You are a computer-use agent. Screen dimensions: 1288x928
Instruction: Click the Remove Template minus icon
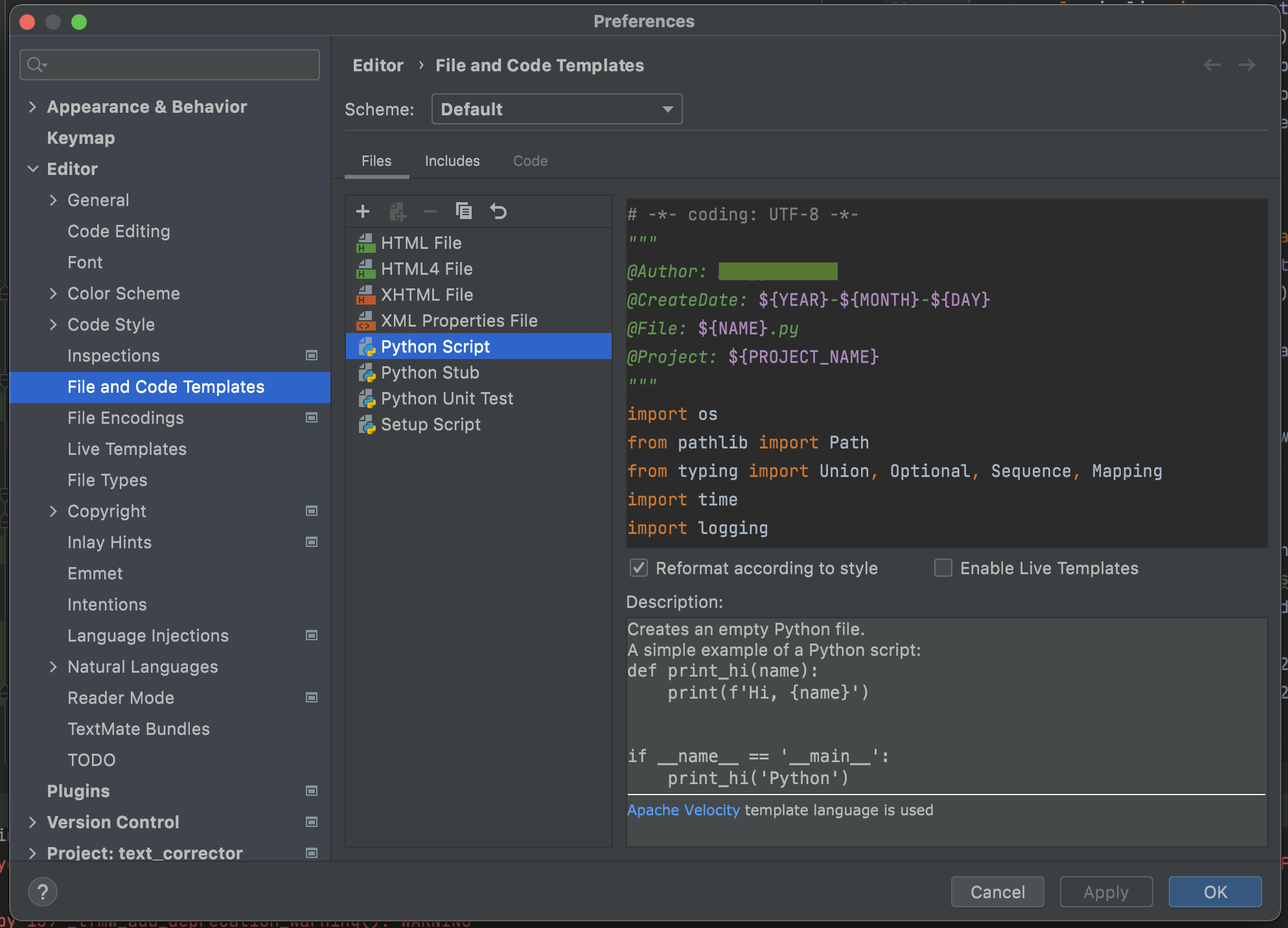pos(430,211)
